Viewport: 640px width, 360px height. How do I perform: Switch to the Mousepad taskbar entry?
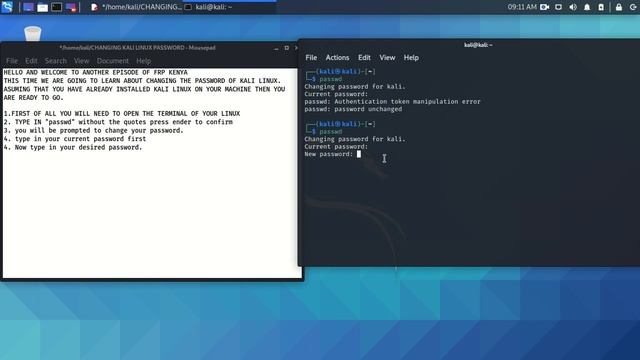(x=136, y=7)
